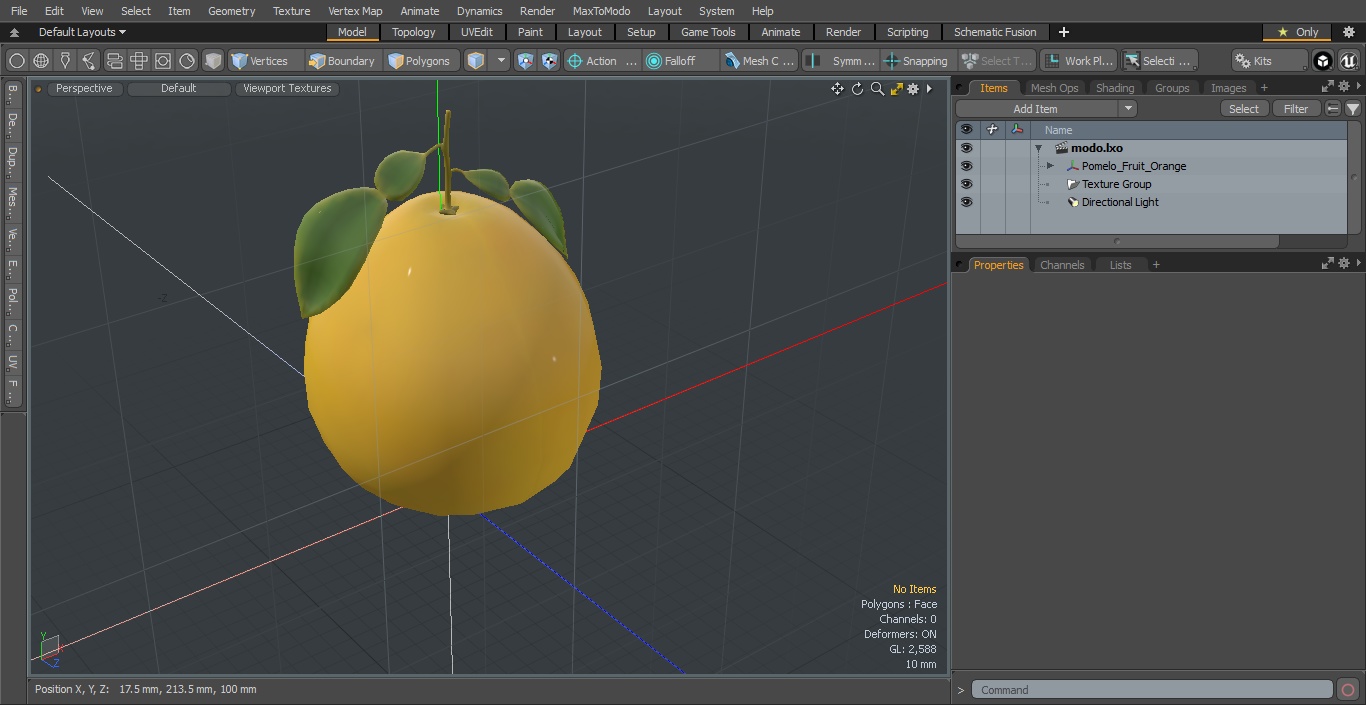Click the gray cube icon
Viewport: 1366px width, 705px height.
click(x=213, y=61)
